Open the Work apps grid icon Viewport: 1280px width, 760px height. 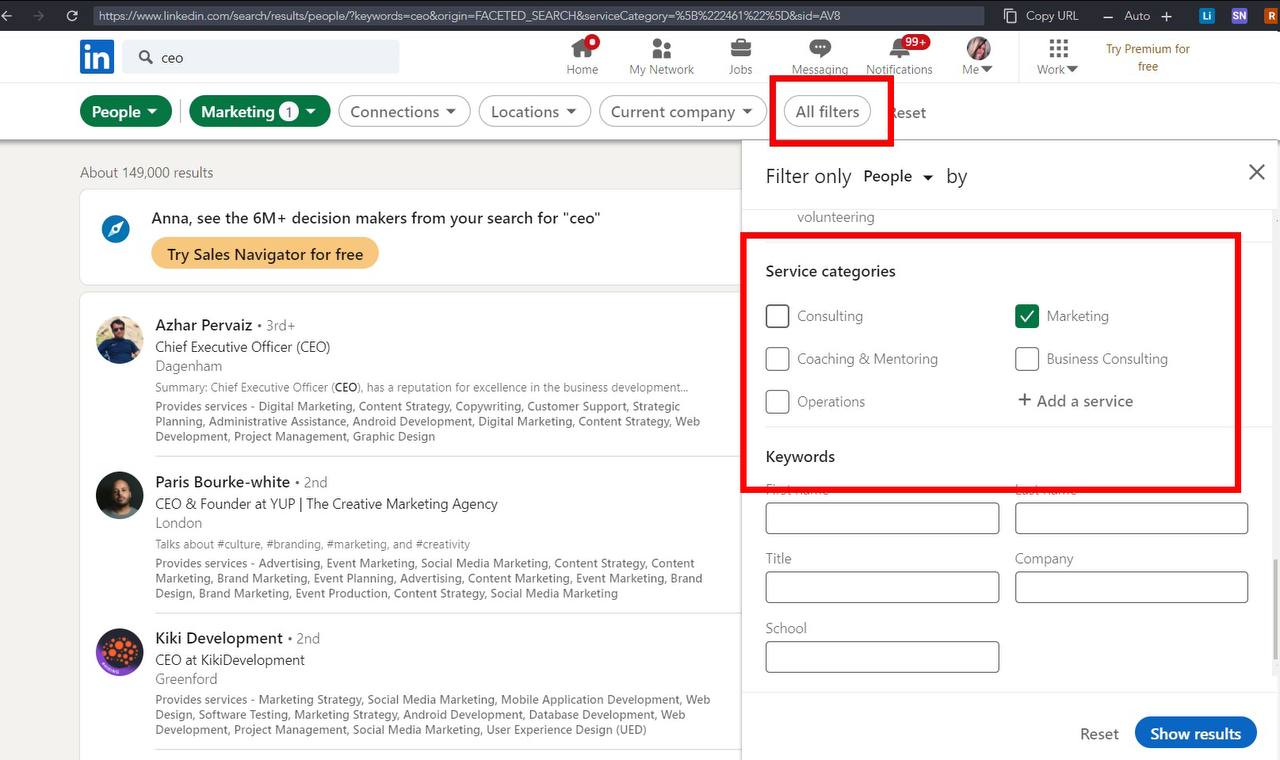1058,48
